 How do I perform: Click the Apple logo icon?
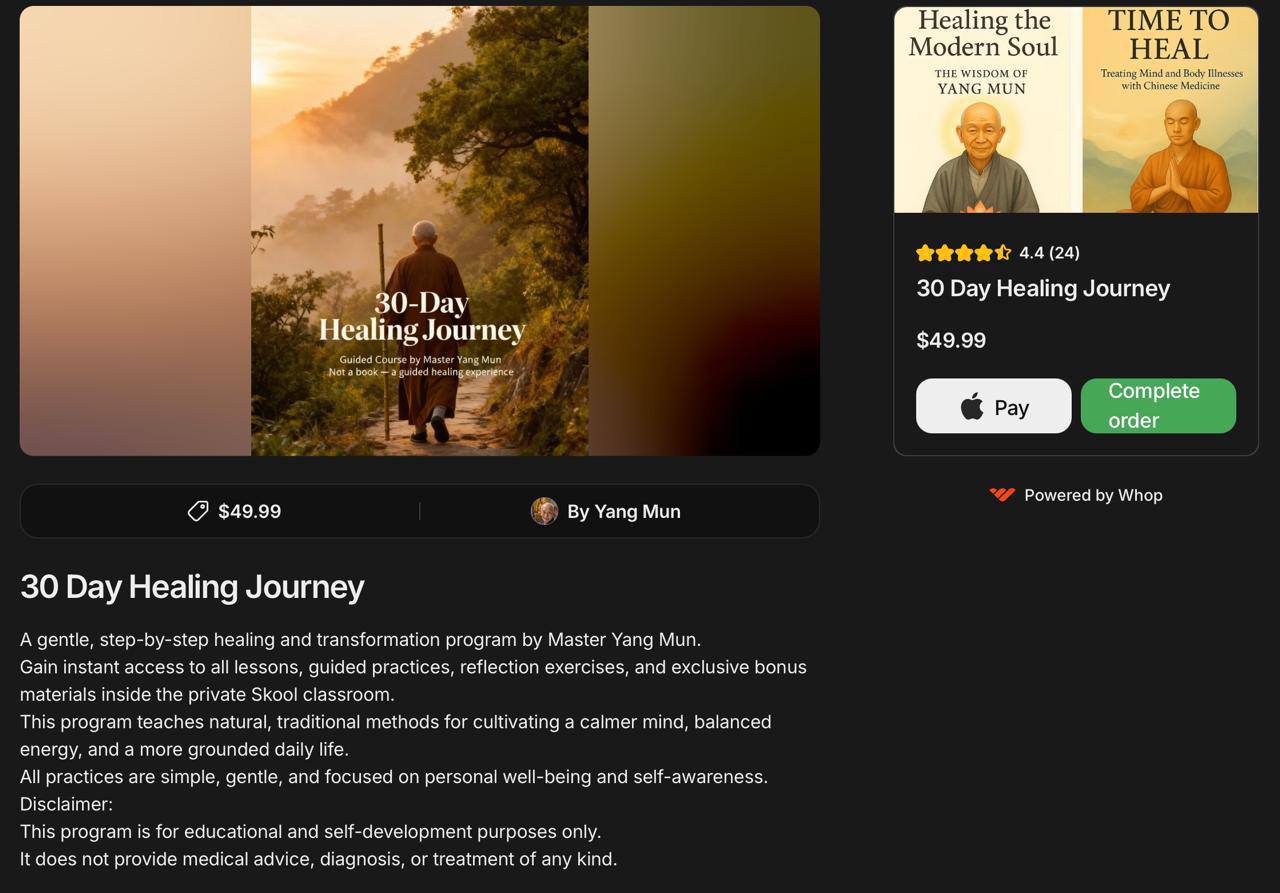pos(972,407)
